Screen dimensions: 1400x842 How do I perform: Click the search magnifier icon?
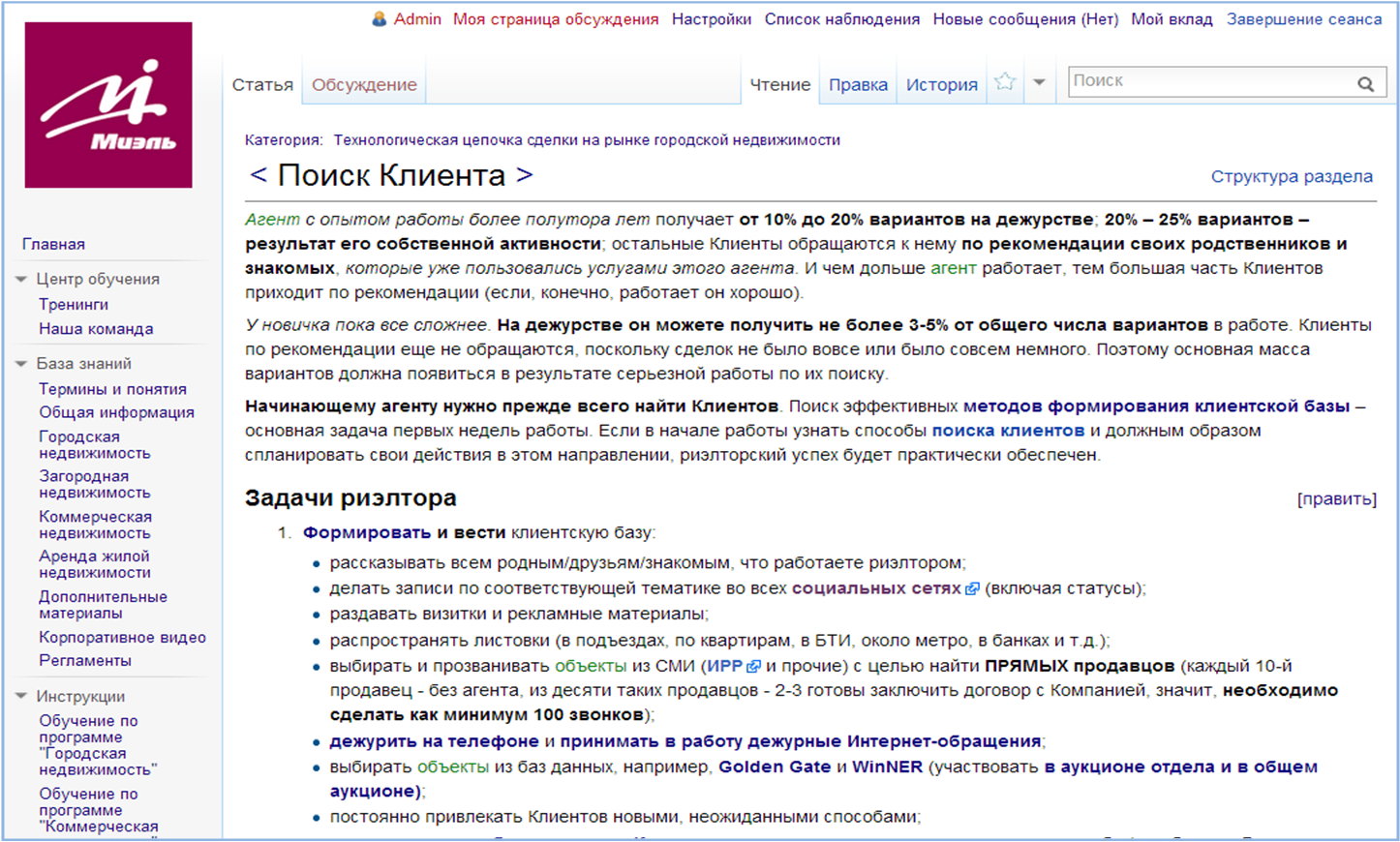point(1365,84)
